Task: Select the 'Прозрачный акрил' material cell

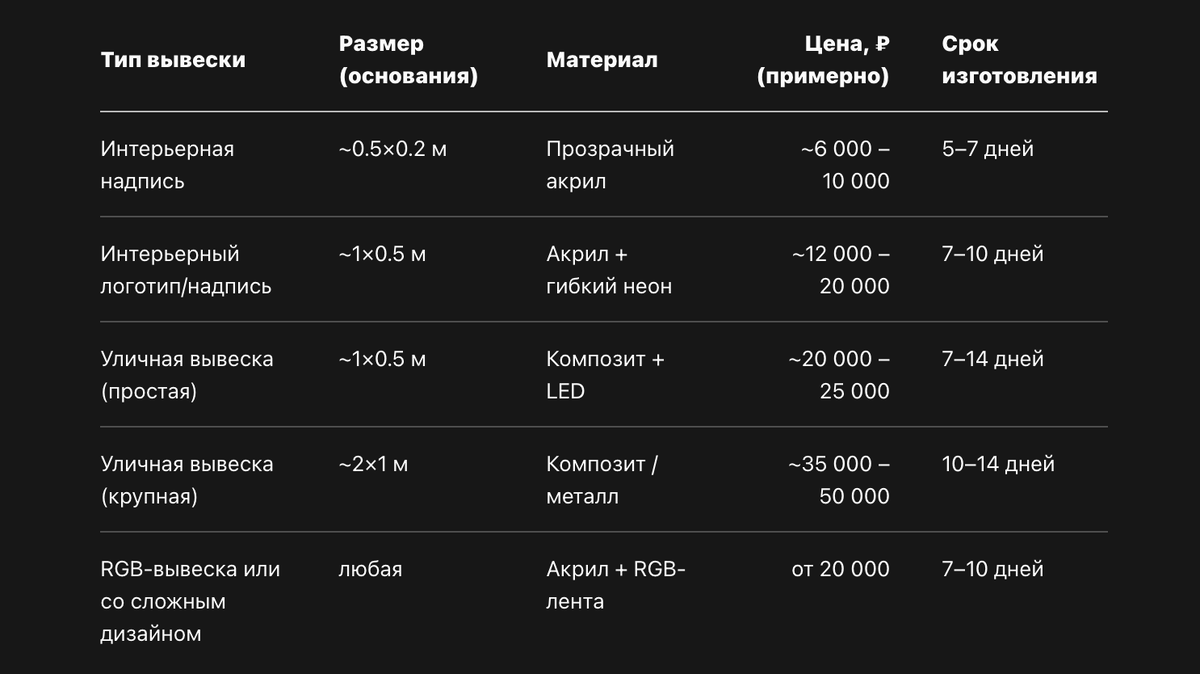Action: coord(610,165)
